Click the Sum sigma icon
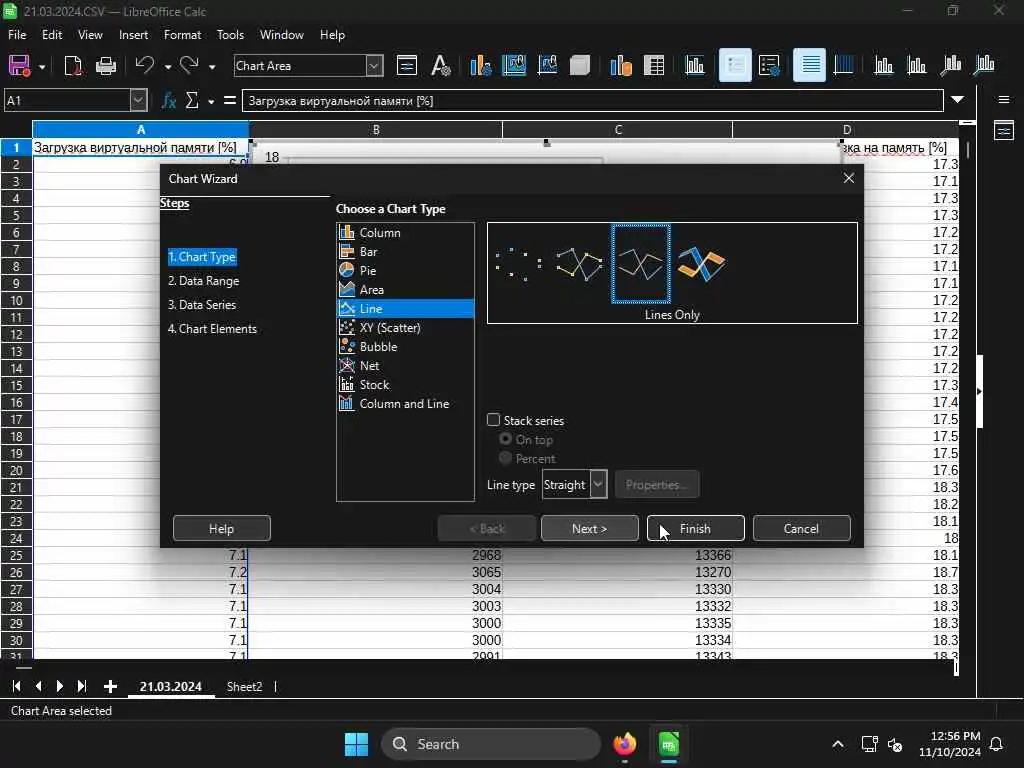 [192, 101]
